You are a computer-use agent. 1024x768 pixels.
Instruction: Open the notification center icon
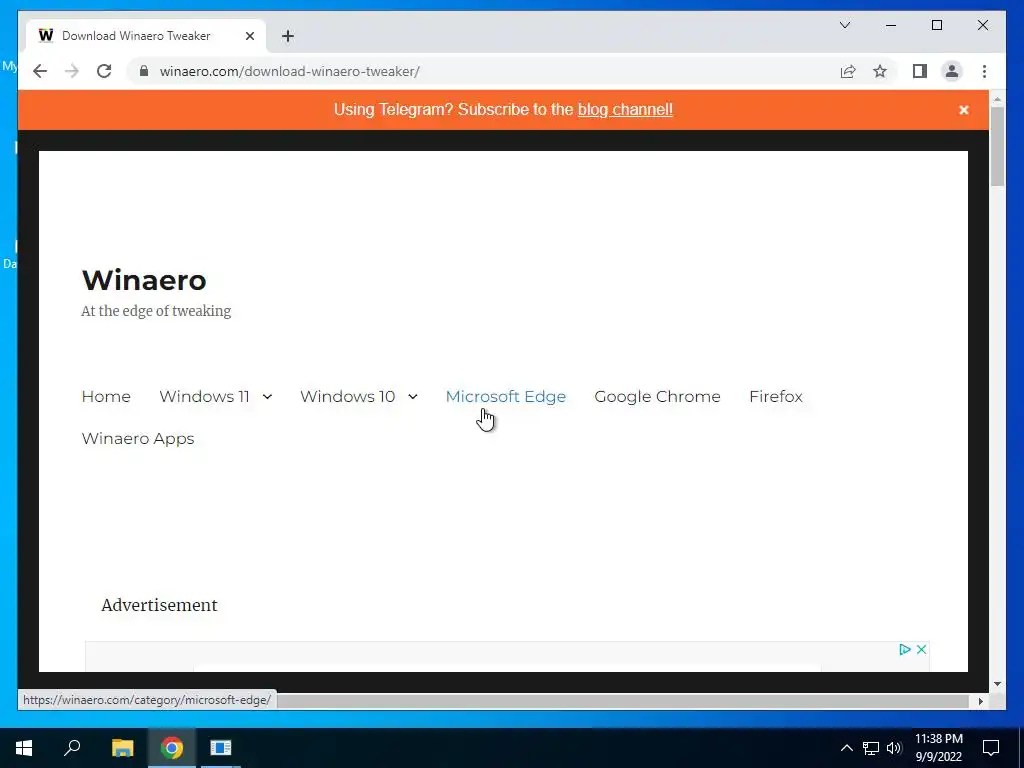click(991, 748)
